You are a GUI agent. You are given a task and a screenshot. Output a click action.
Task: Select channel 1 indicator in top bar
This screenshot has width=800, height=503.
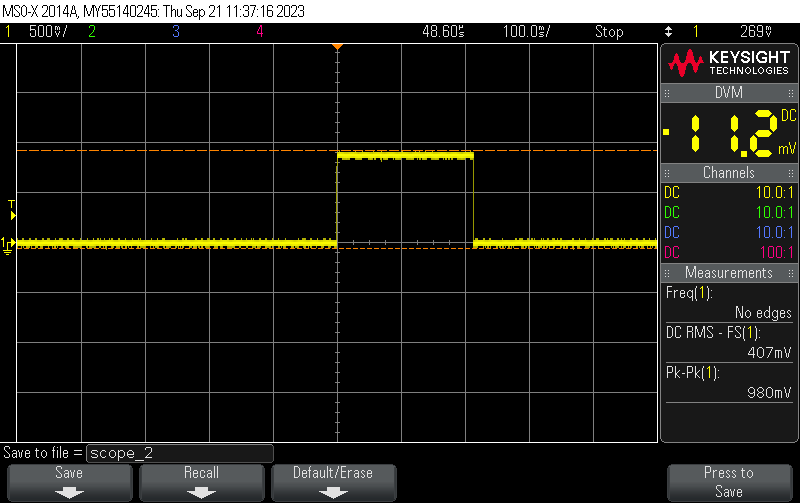click(8, 32)
